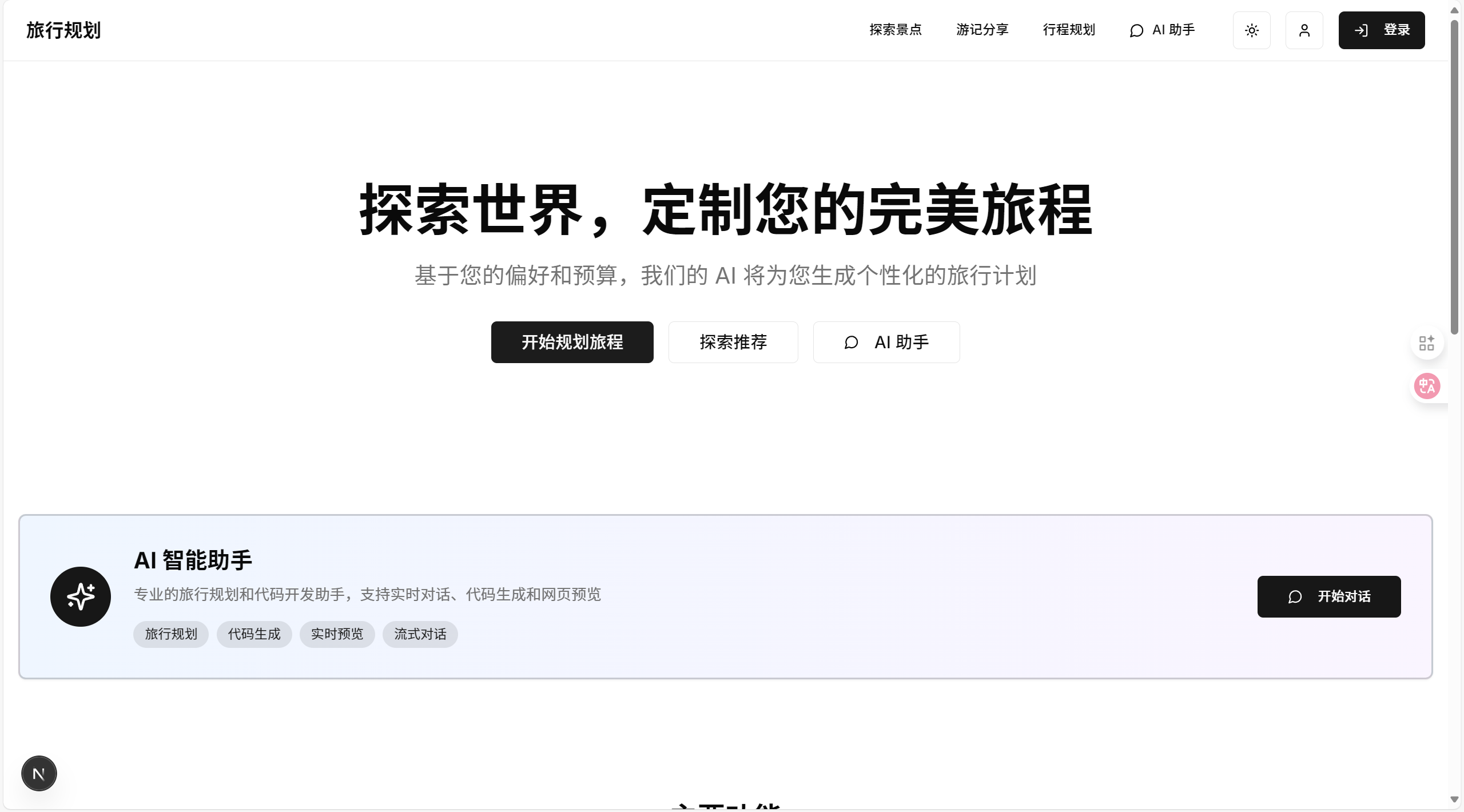This screenshot has height=812, width=1464.
Task: Click the 旅行规划 site logo
Action: pyautogui.click(x=63, y=30)
